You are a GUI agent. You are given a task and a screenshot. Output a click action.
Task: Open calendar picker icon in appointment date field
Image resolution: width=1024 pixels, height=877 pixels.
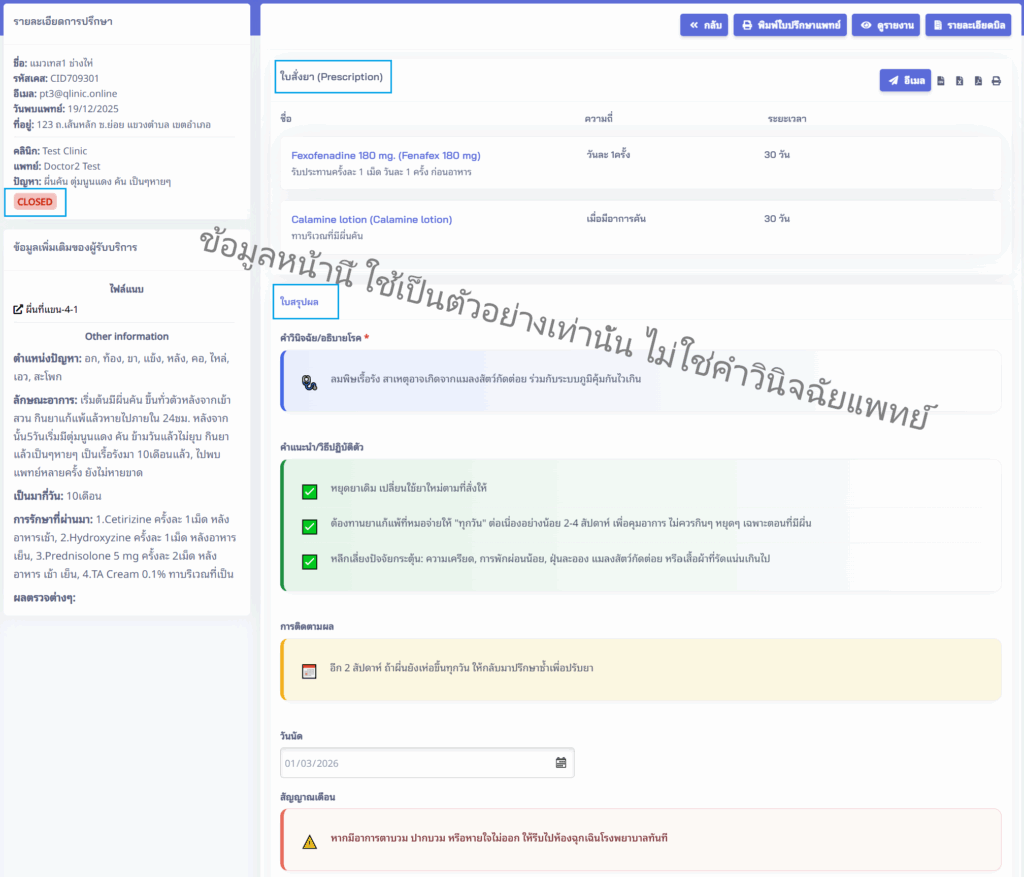click(561, 763)
